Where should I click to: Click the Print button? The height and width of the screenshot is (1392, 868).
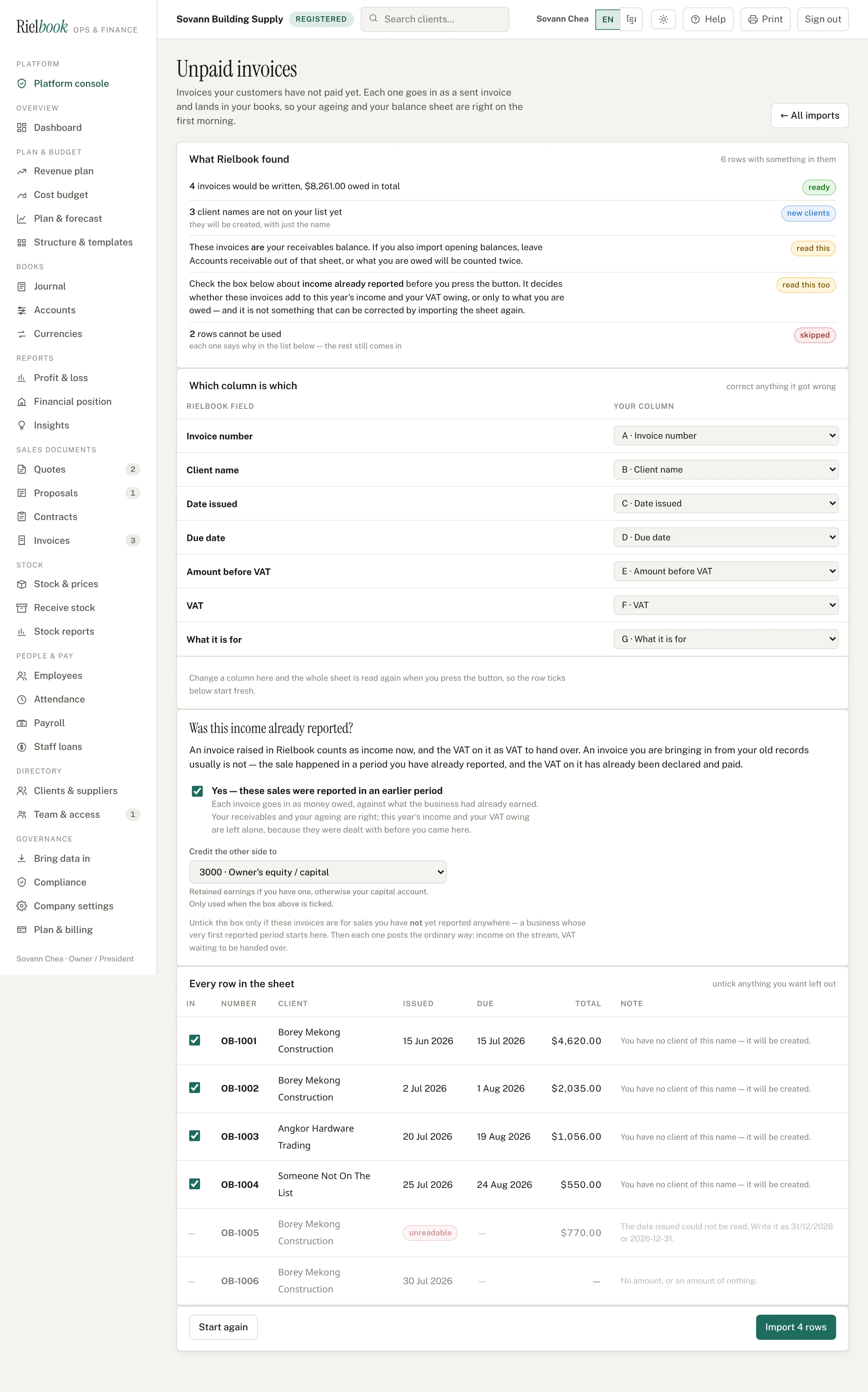pos(765,20)
